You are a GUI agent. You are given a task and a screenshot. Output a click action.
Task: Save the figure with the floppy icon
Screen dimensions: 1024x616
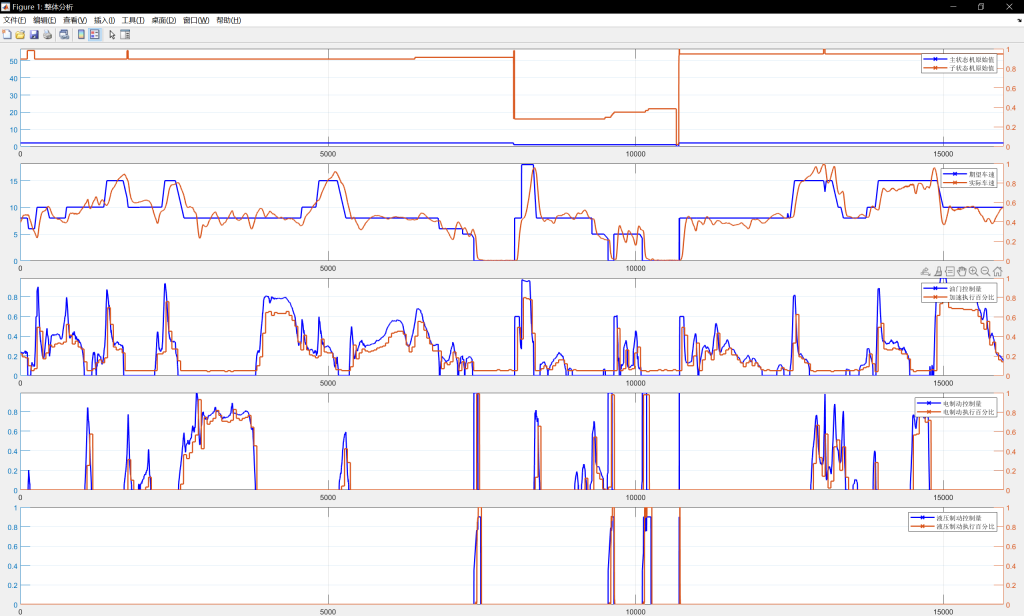(33, 34)
